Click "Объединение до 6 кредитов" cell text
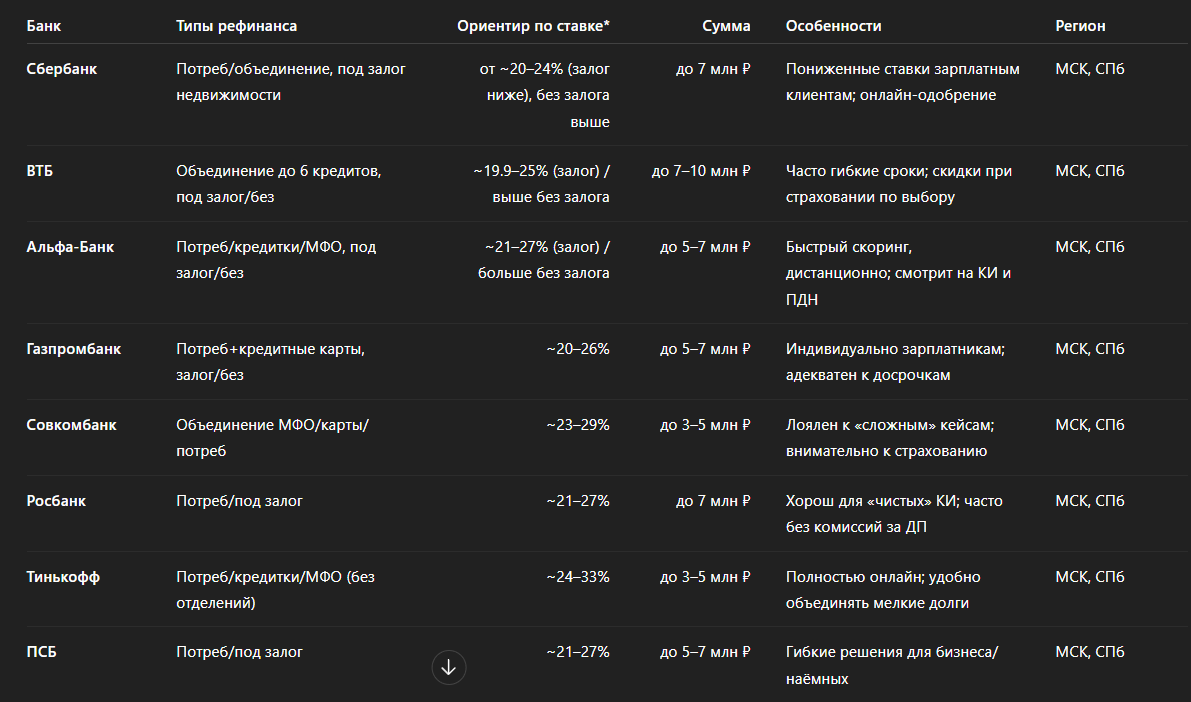This screenshot has width=1191, height=702. pos(278,171)
